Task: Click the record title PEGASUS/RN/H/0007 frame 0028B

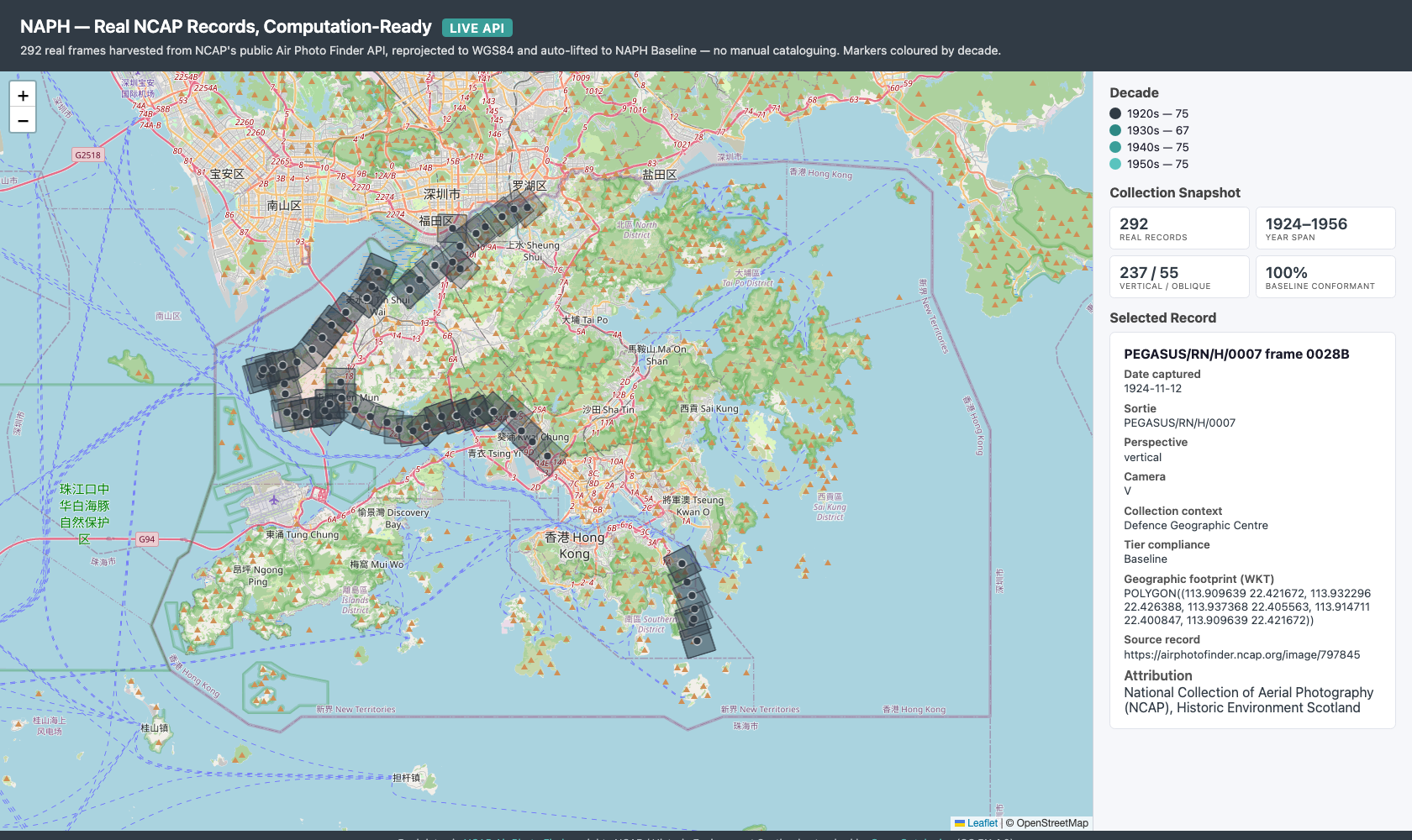Action: click(x=1236, y=354)
